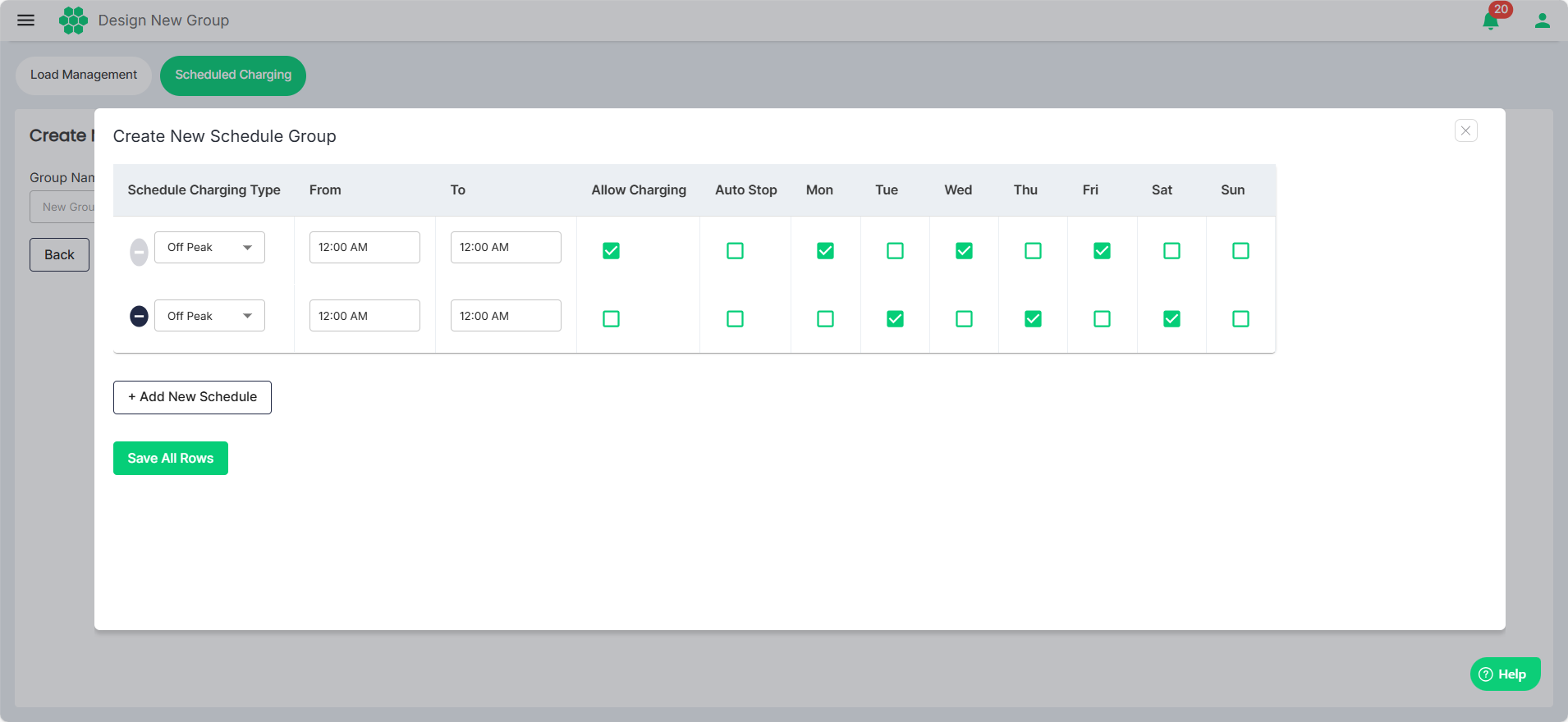Open the user profile icon
The image size is (1568, 722).
tap(1542, 21)
